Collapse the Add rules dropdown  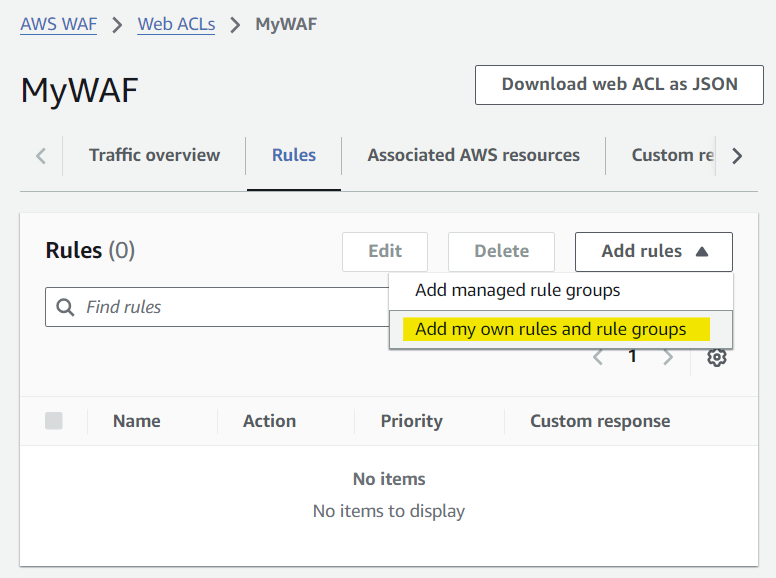point(654,252)
